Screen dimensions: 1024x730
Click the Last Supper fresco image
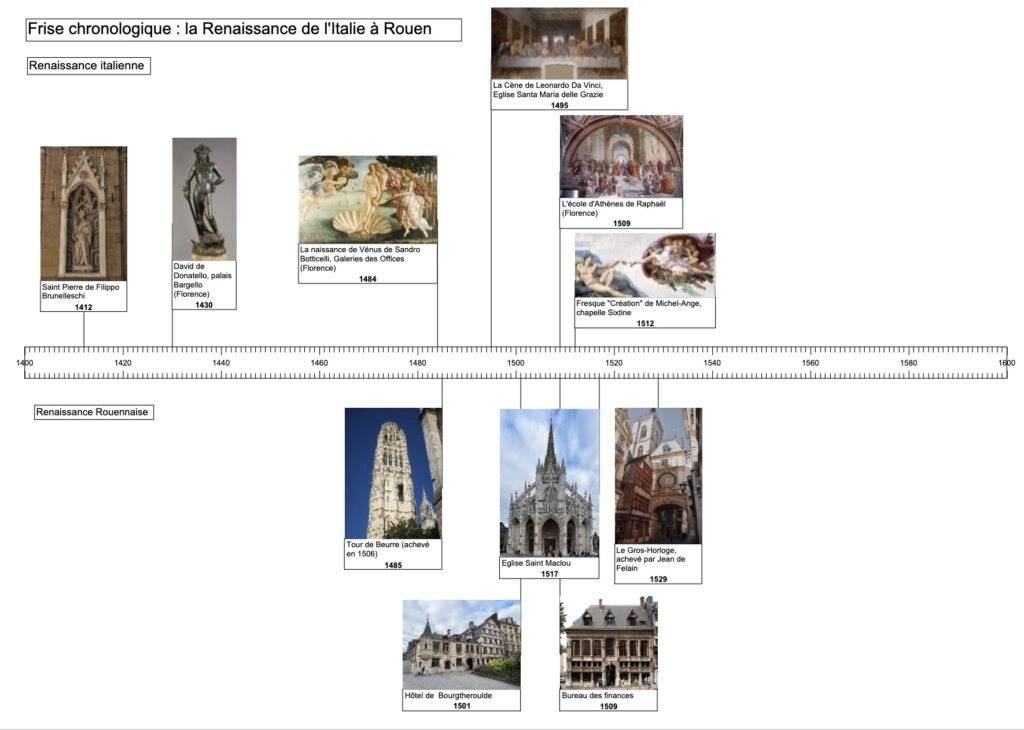pyautogui.click(x=559, y=44)
